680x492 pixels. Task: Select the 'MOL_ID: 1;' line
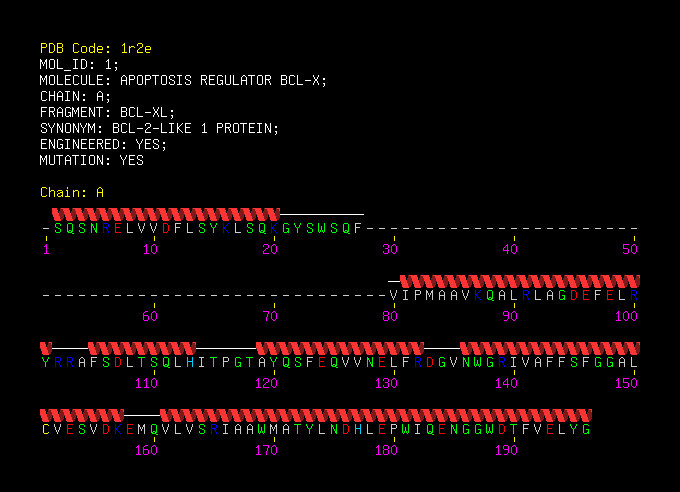[x=79, y=64]
